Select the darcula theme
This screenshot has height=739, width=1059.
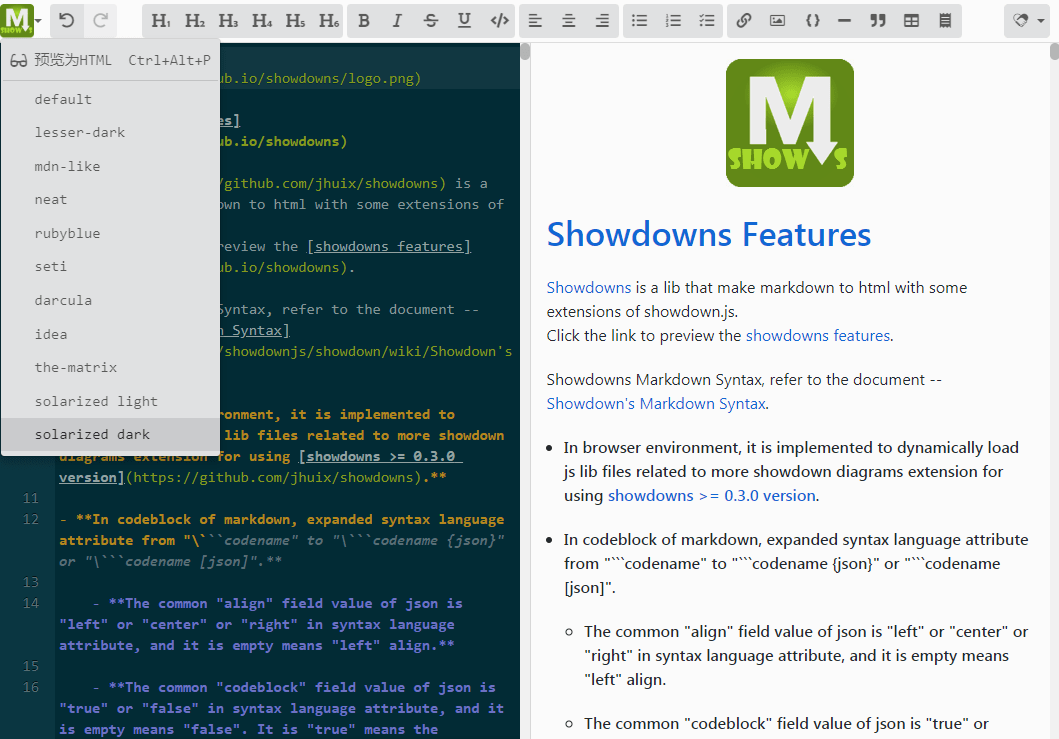tap(111, 300)
